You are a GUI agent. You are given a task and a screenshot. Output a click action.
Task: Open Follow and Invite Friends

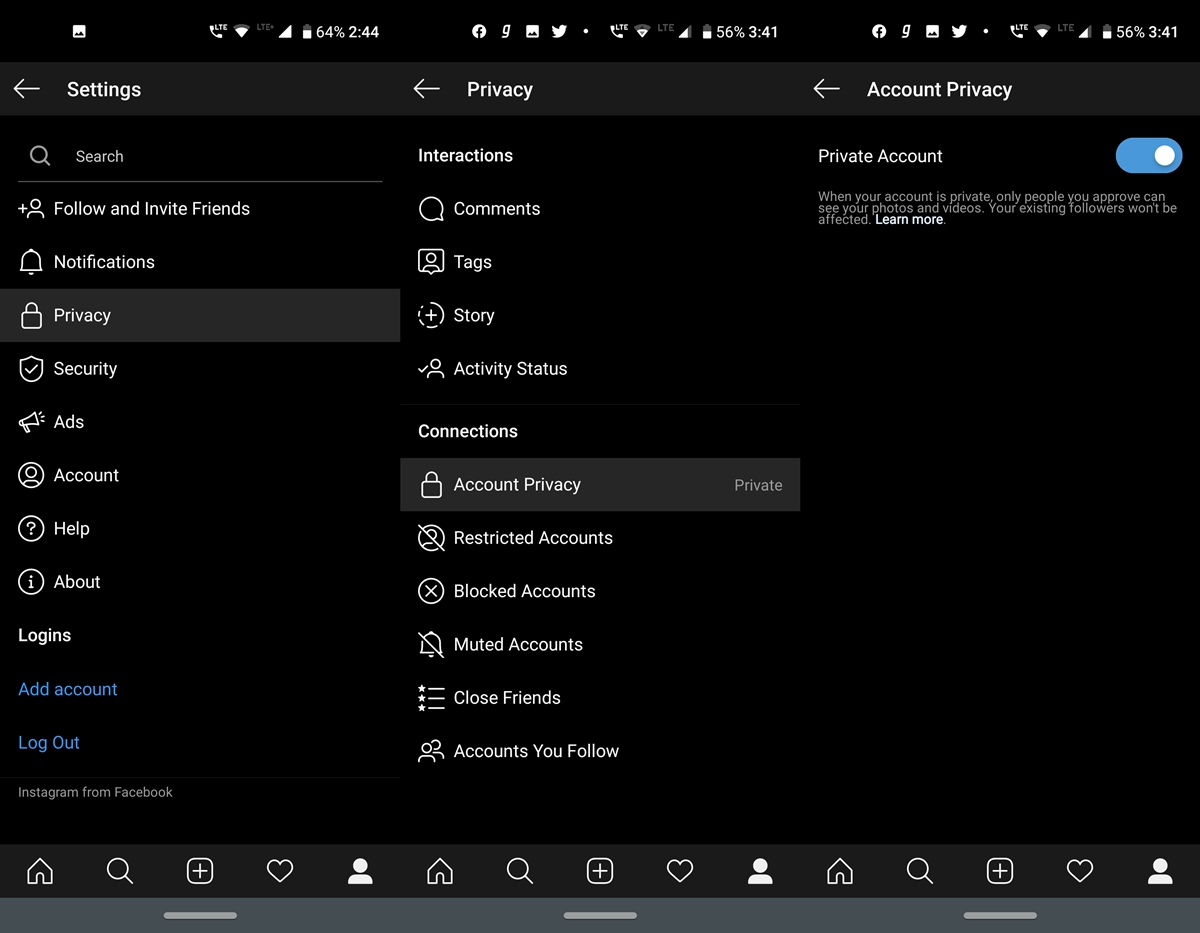(x=200, y=209)
